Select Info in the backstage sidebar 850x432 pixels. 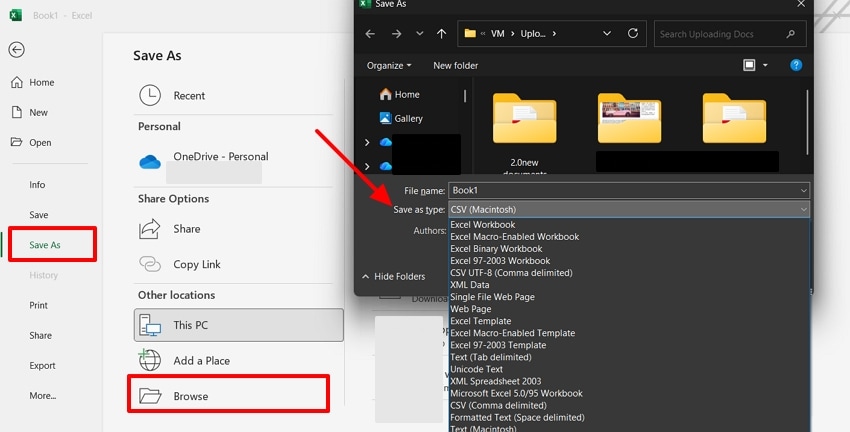(37, 185)
